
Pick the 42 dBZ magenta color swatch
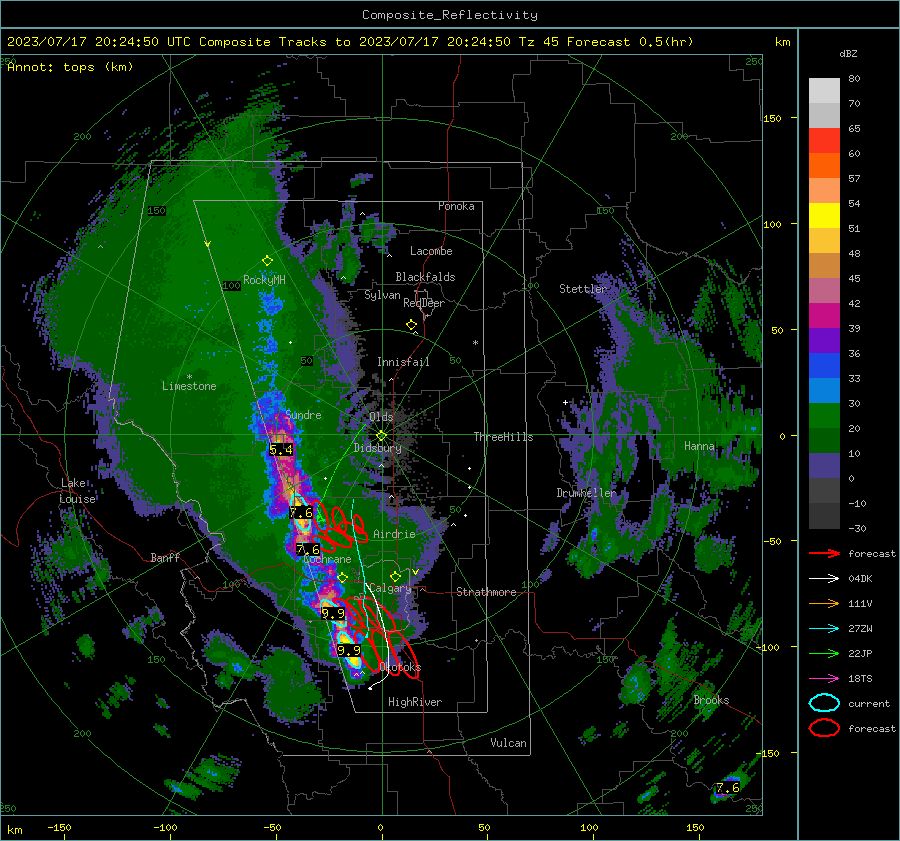click(824, 316)
